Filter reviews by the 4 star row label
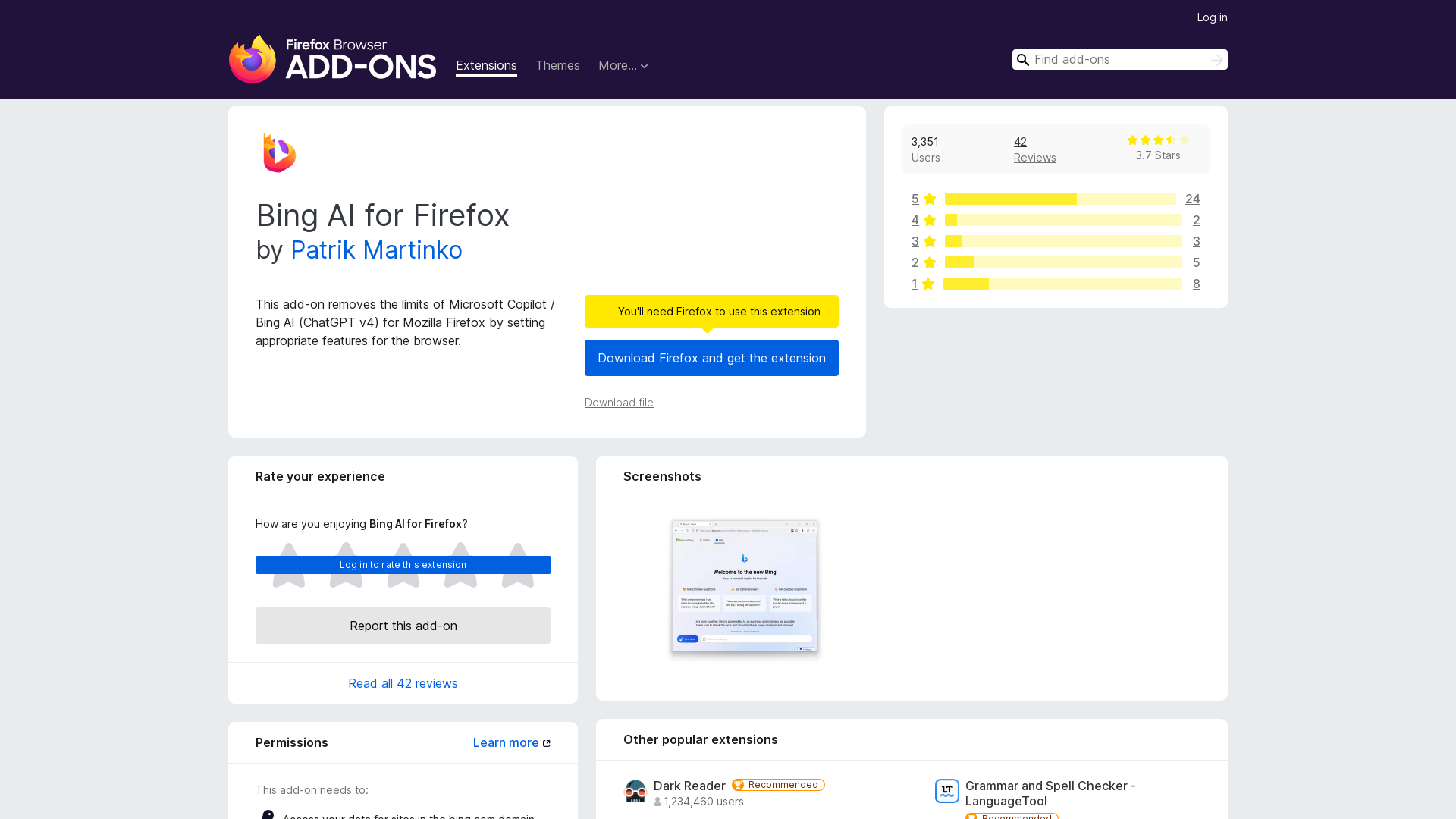1456x819 pixels. (924, 220)
